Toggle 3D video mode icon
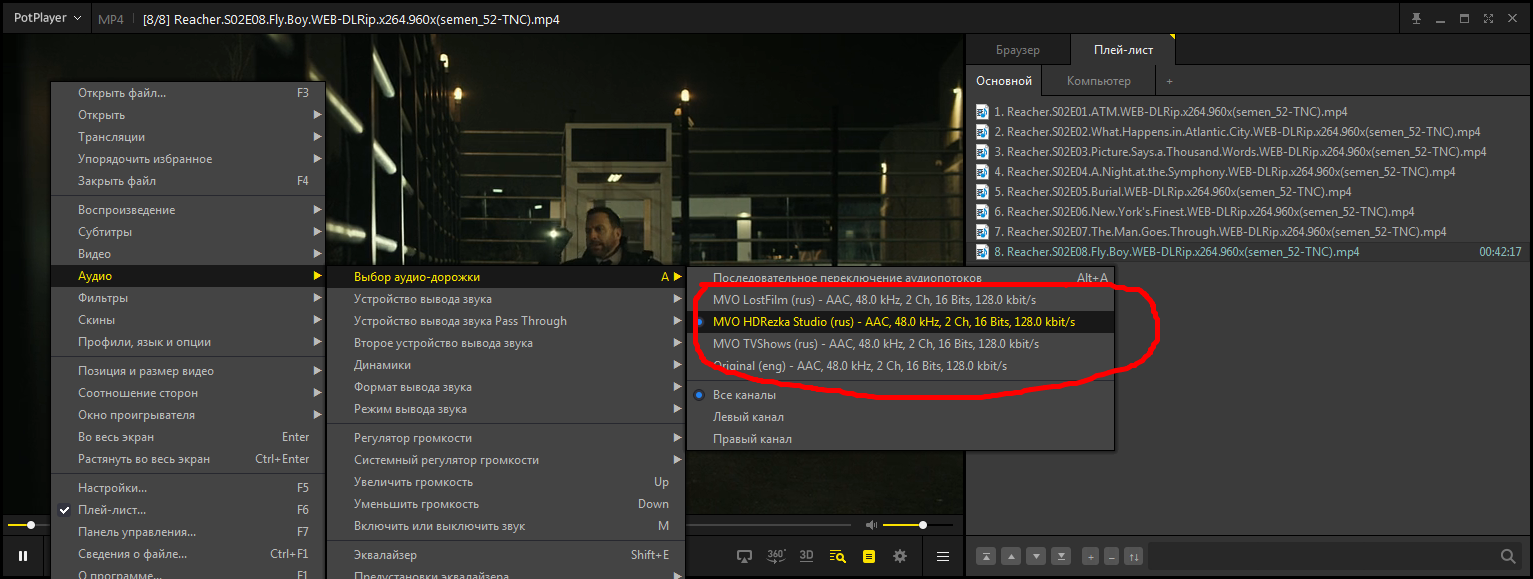1533x579 pixels. (x=807, y=556)
